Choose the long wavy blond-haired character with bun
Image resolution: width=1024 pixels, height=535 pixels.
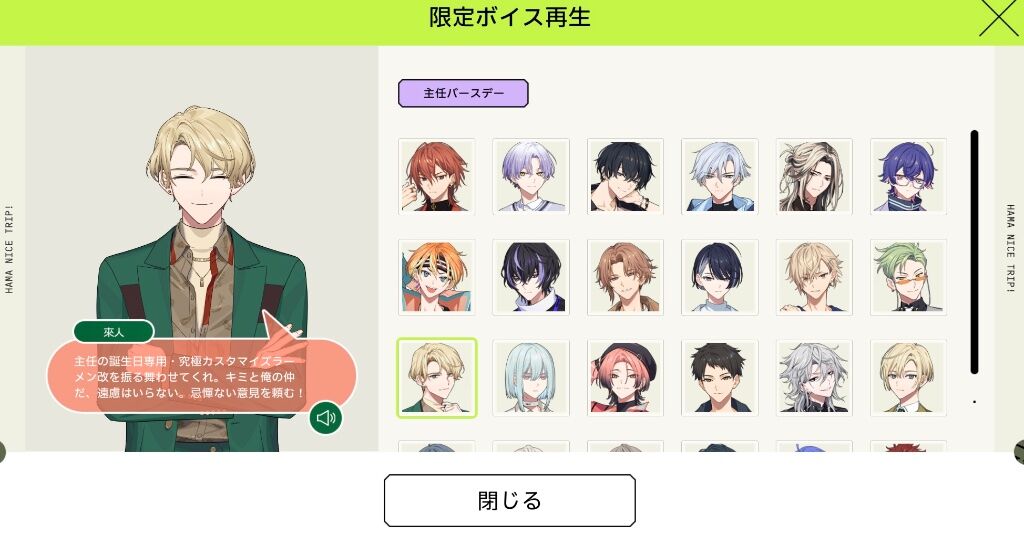coord(814,176)
